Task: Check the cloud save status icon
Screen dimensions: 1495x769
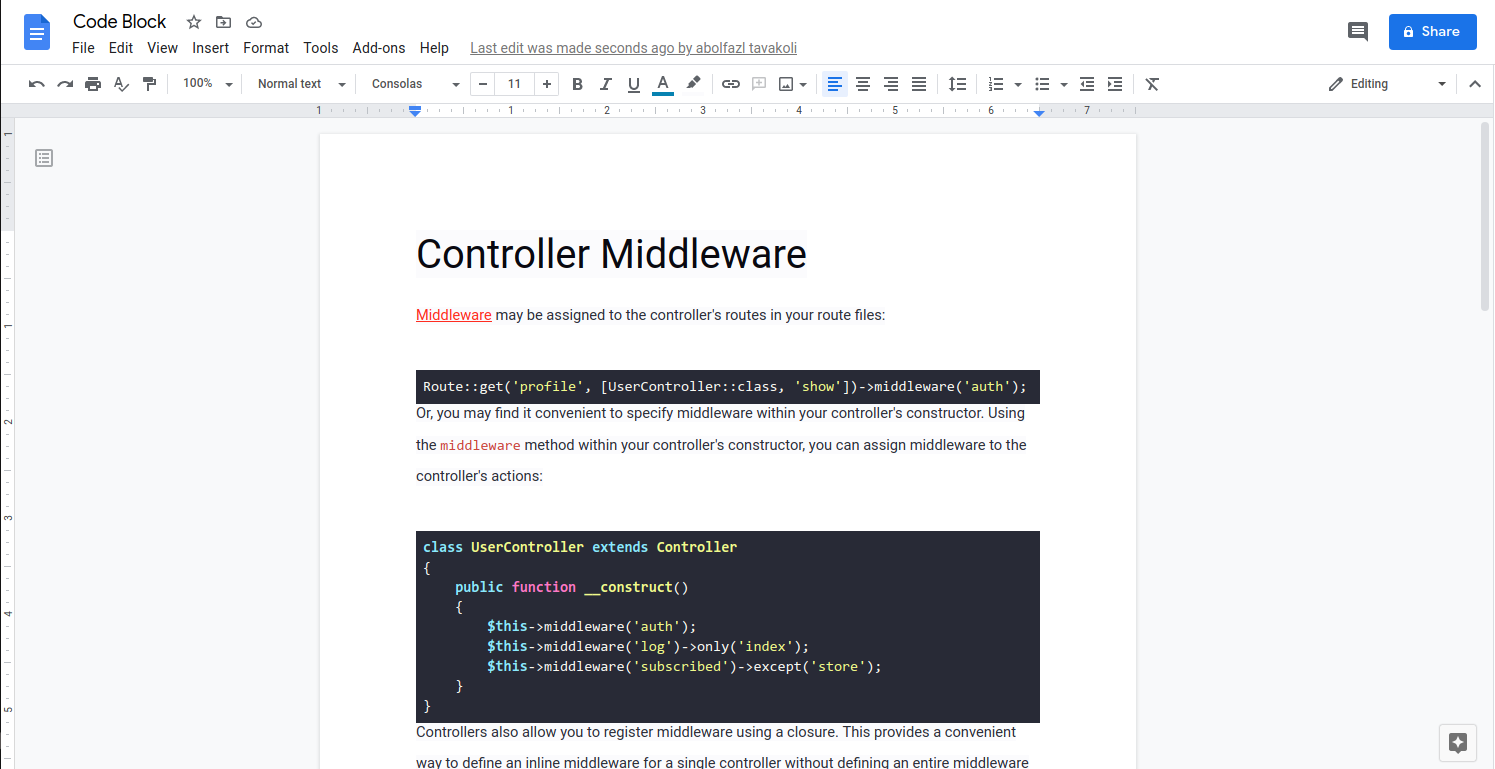Action: (x=254, y=22)
